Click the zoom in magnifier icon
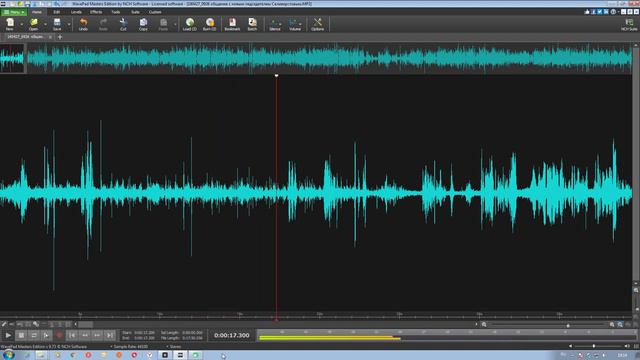Image resolution: width=640 pixels, height=360 pixels. pos(612,324)
